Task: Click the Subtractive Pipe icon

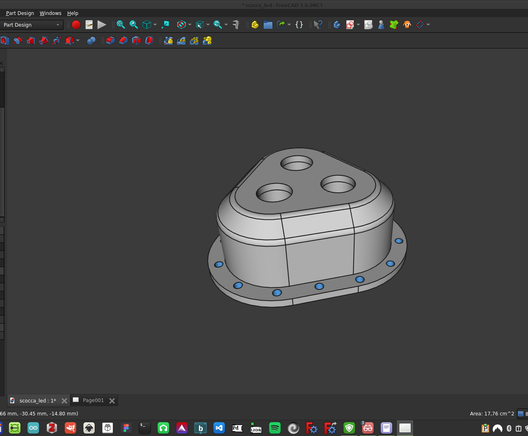Action: click(x=57, y=41)
